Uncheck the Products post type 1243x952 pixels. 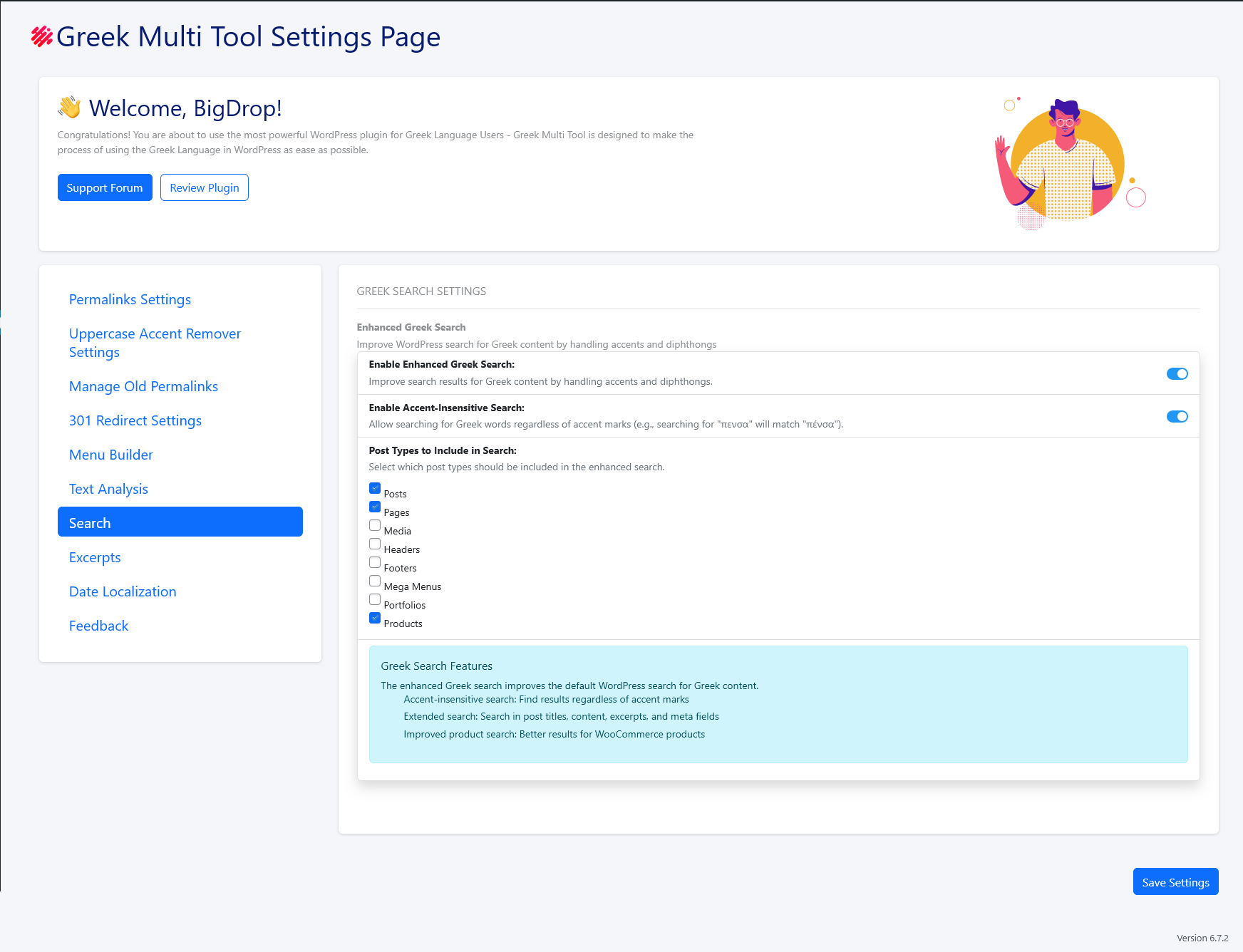(x=374, y=618)
